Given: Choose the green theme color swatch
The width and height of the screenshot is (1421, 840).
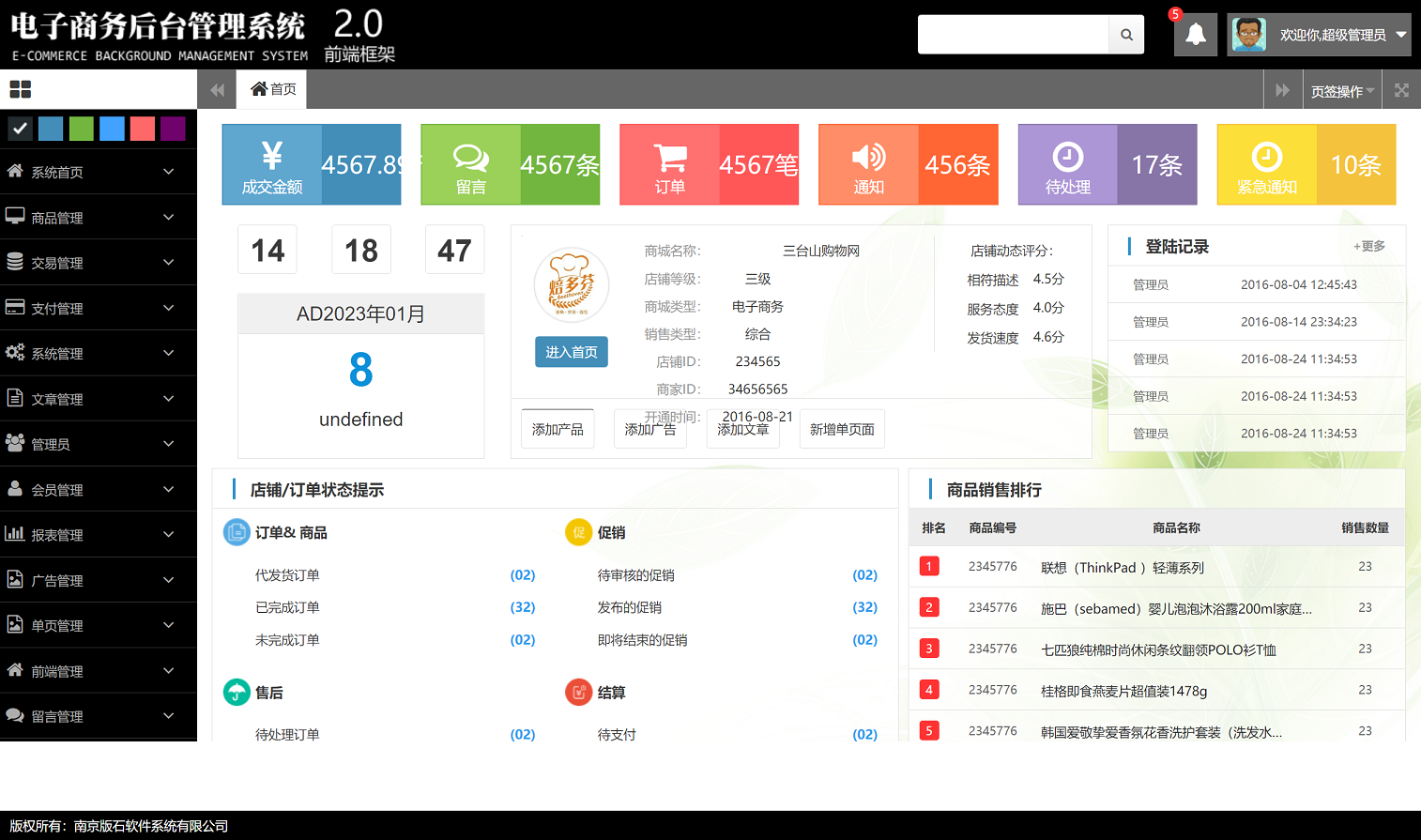Looking at the screenshot, I should 82,129.
